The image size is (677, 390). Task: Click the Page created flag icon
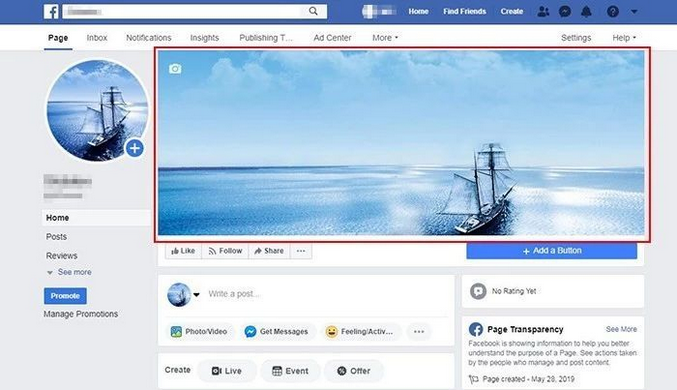(x=474, y=379)
